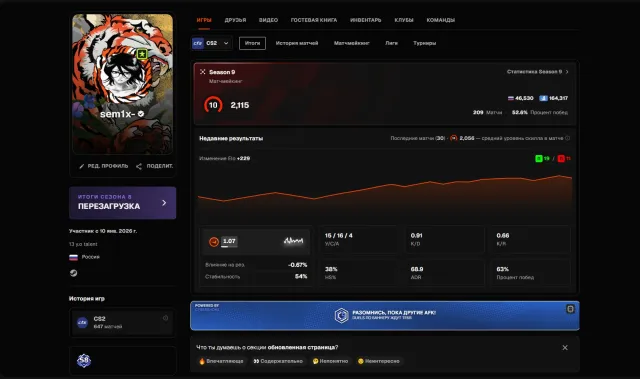Click the arrow on Перезагрузка banner
The width and height of the screenshot is (640, 379).
pyautogui.click(x=164, y=203)
